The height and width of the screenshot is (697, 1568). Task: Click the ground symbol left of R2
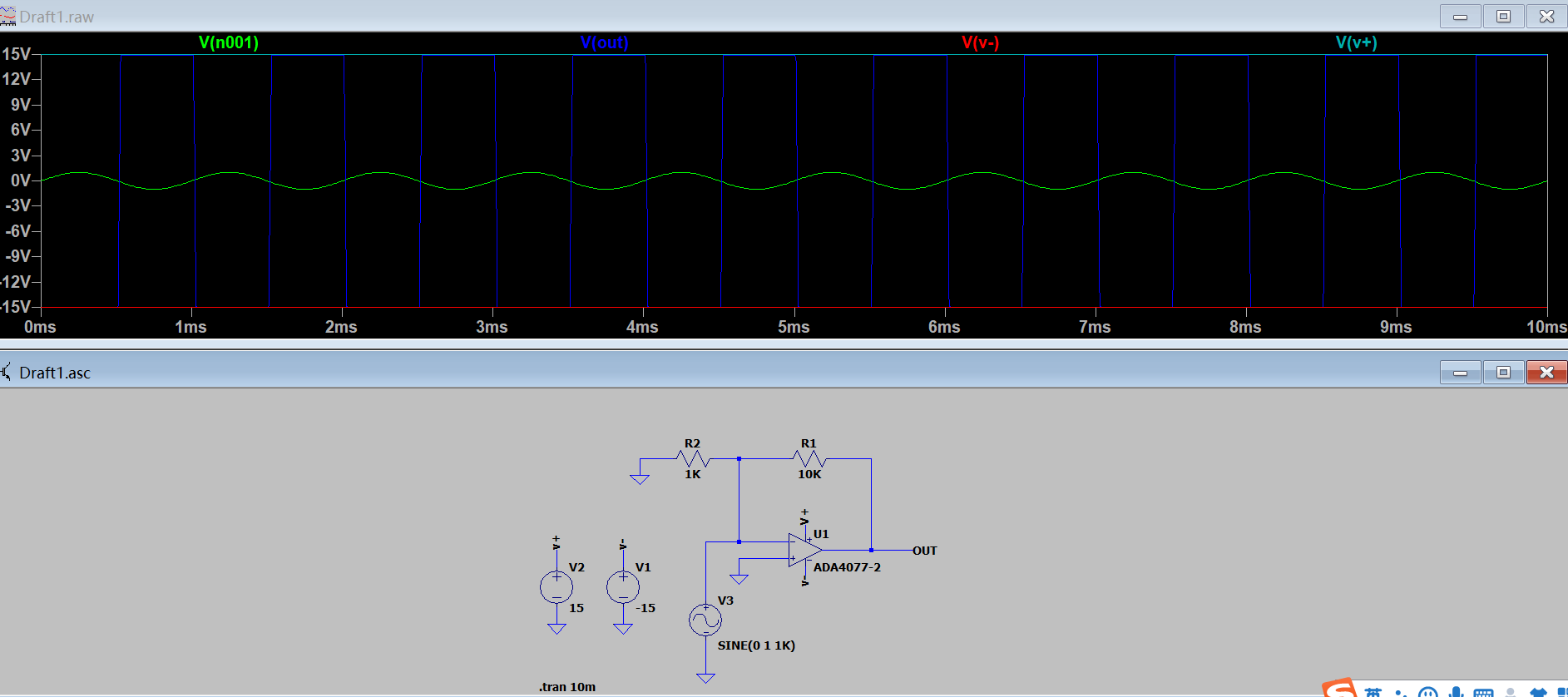(x=640, y=479)
